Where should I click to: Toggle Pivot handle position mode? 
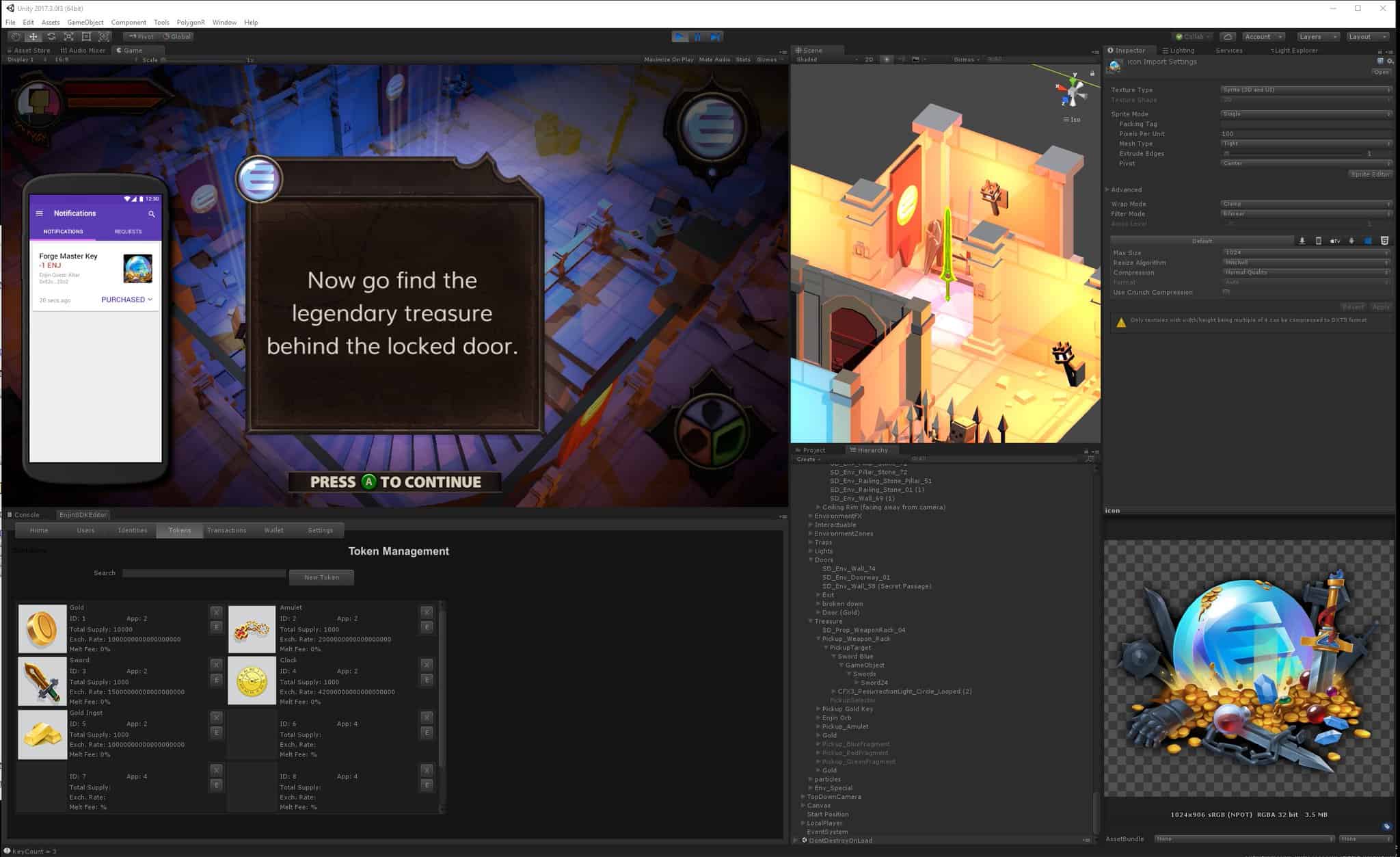point(141,37)
